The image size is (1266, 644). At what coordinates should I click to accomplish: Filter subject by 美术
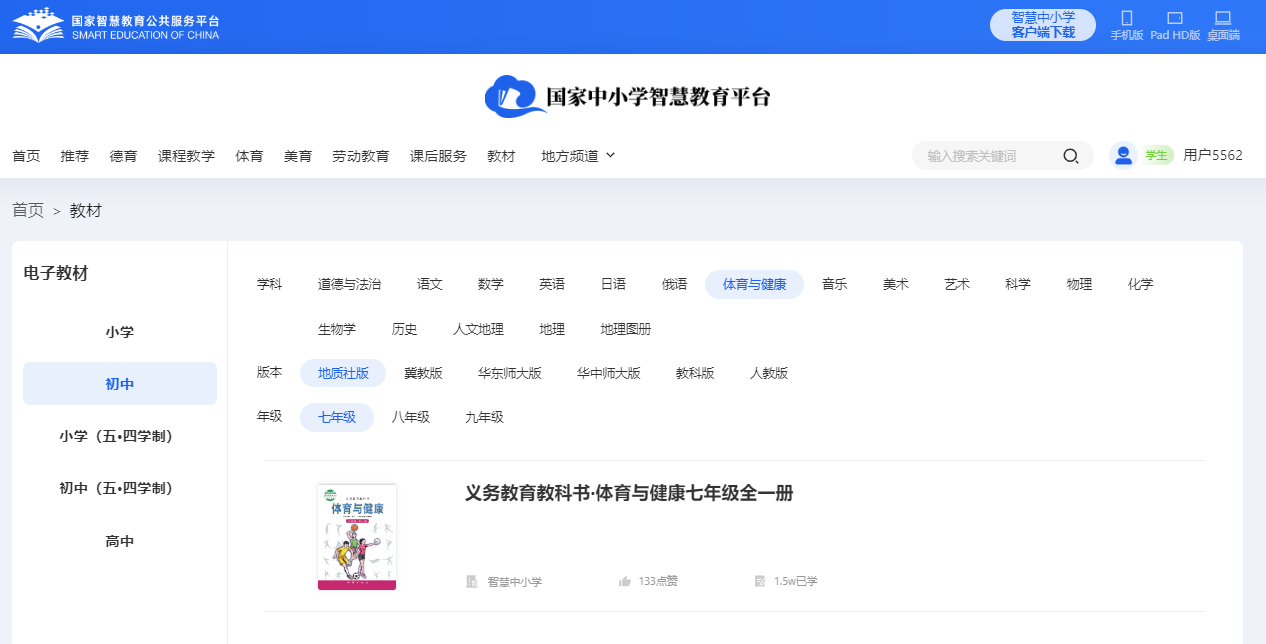coord(896,284)
